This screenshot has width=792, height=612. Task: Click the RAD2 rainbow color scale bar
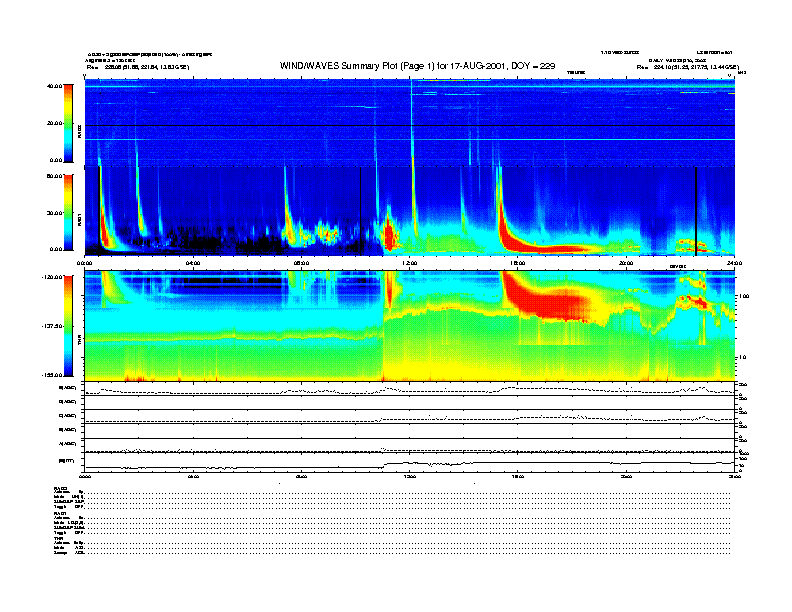[x=68, y=123]
